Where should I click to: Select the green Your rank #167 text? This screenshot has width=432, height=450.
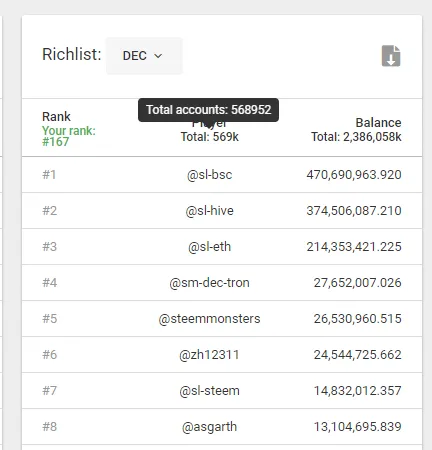pyautogui.click(x=69, y=136)
